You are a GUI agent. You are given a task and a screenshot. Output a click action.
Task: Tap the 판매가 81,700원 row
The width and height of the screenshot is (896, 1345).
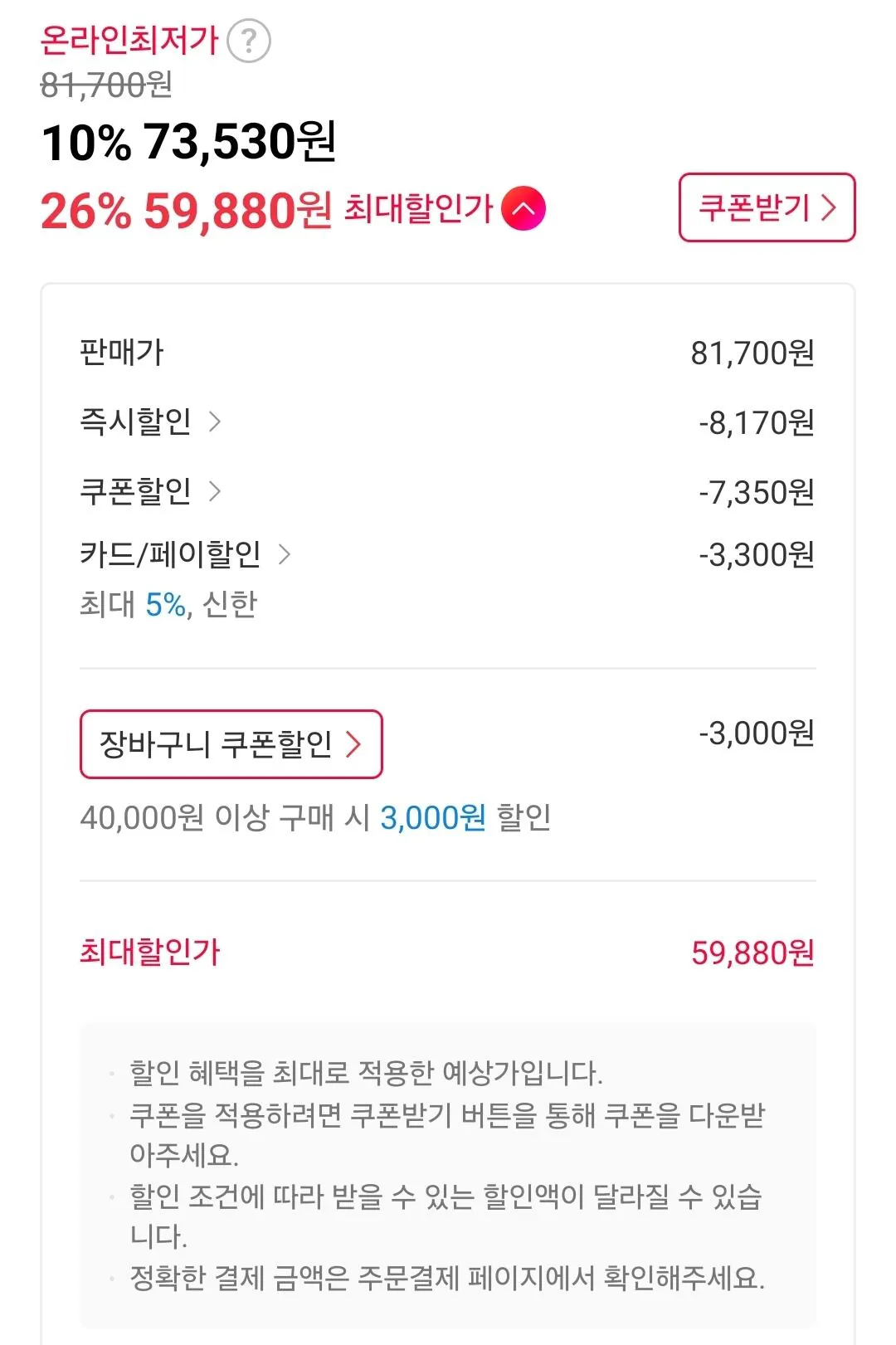point(447,353)
